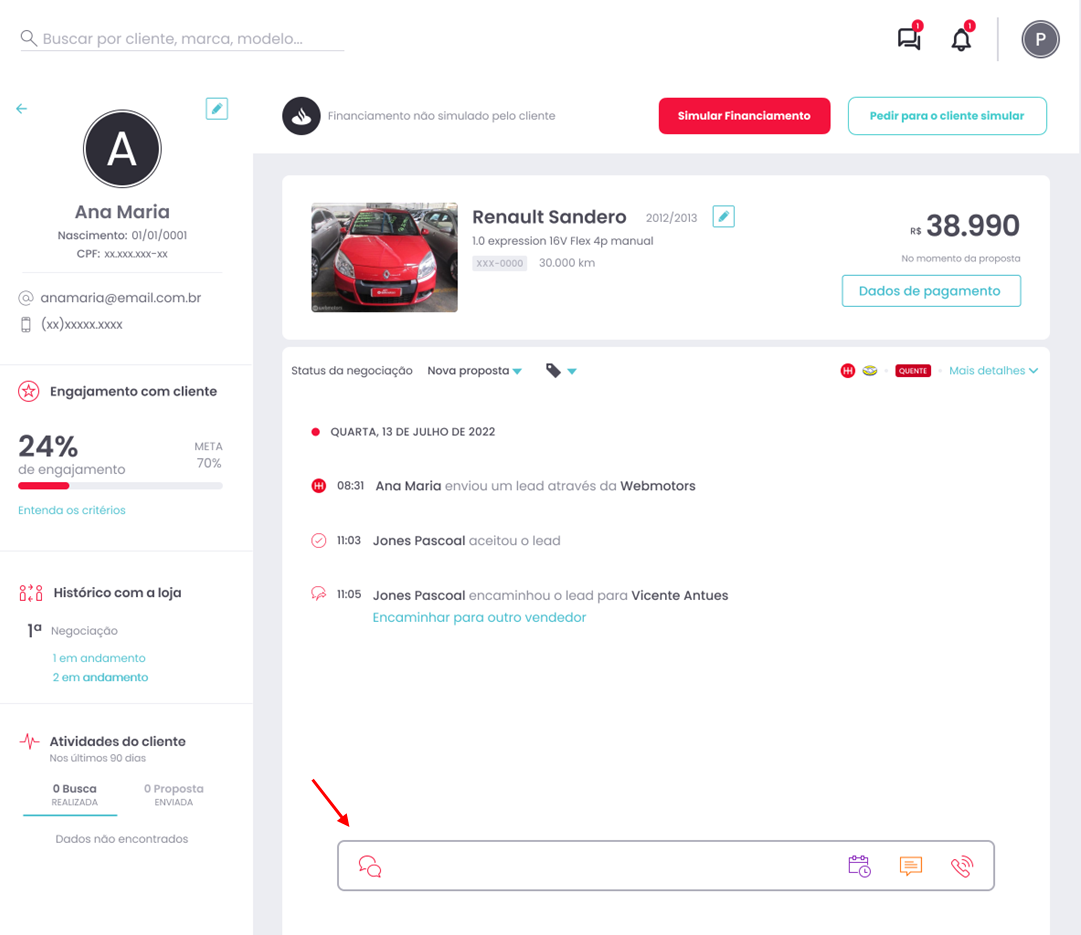Open the tag label dropdown
The height and width of the screenshot is (935, 1081).
click(560, 371)
